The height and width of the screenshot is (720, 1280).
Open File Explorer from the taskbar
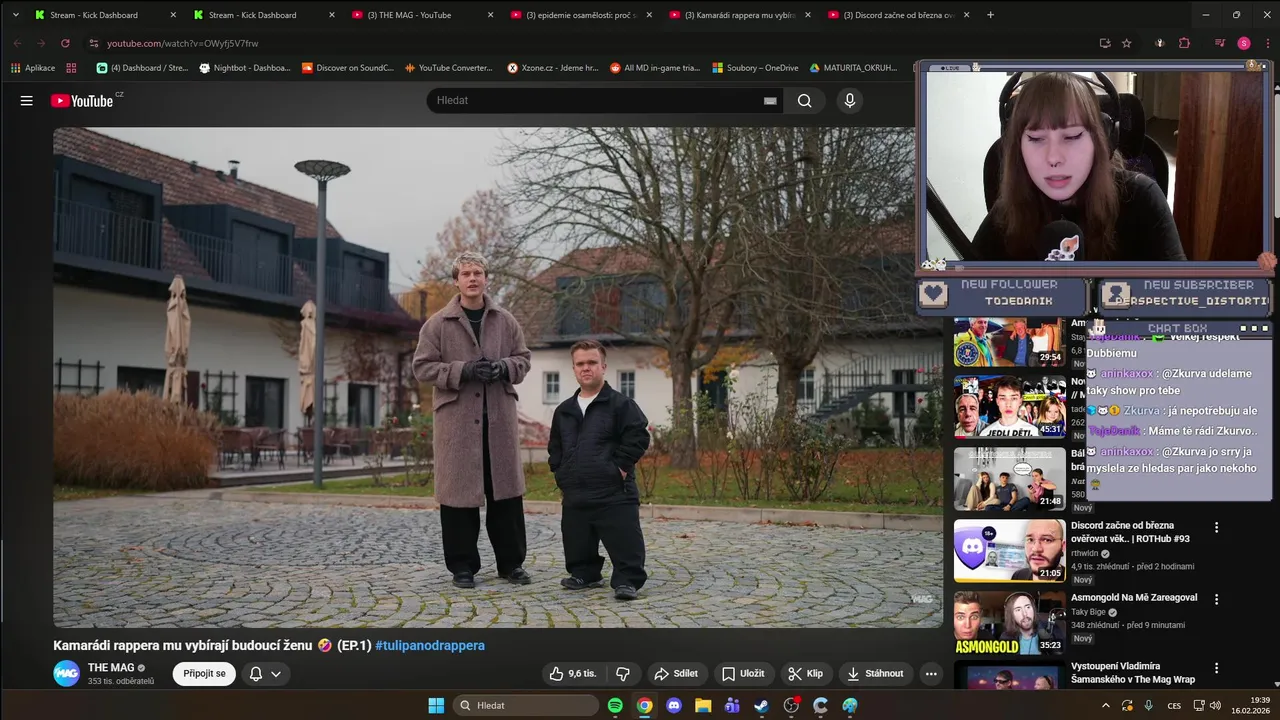[703, 705]
